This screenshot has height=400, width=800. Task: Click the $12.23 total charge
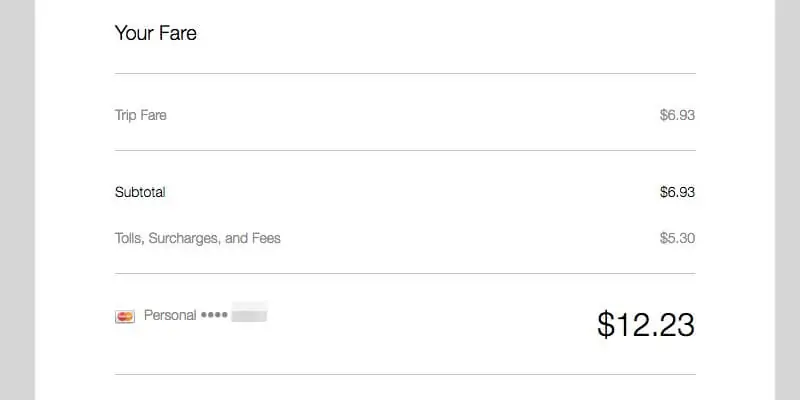pos(646,324)
